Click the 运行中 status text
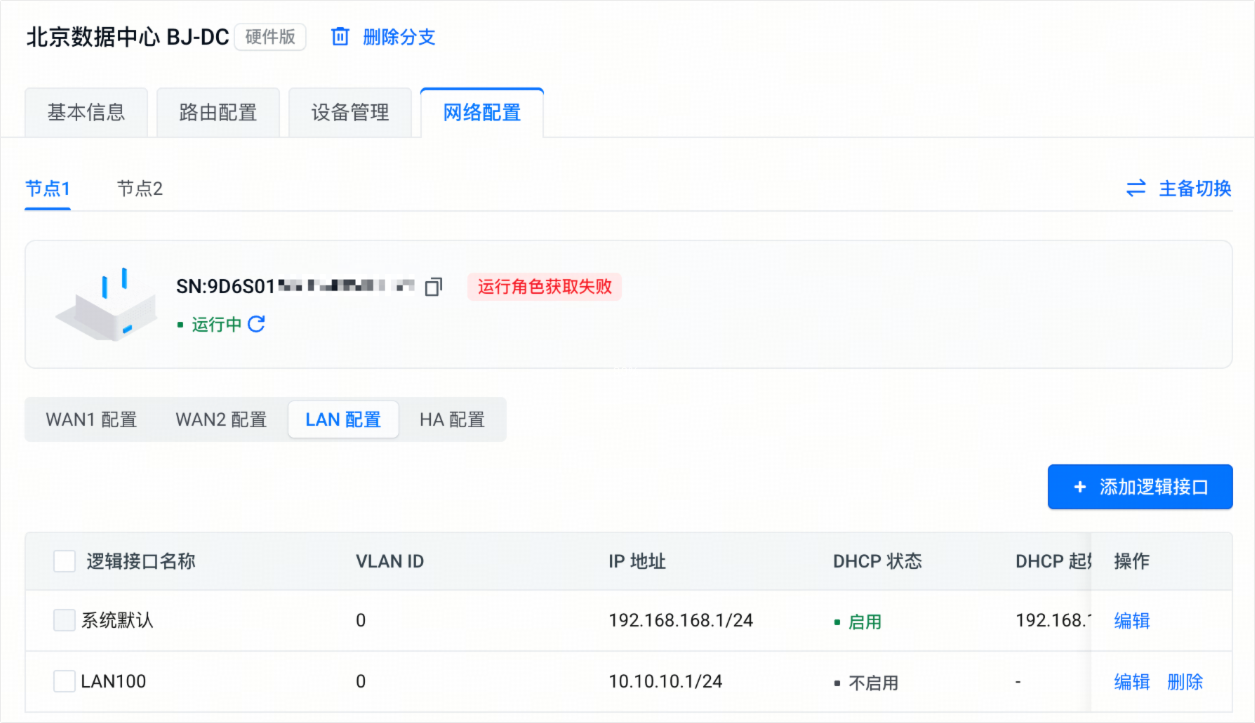 tap(217, 324)
